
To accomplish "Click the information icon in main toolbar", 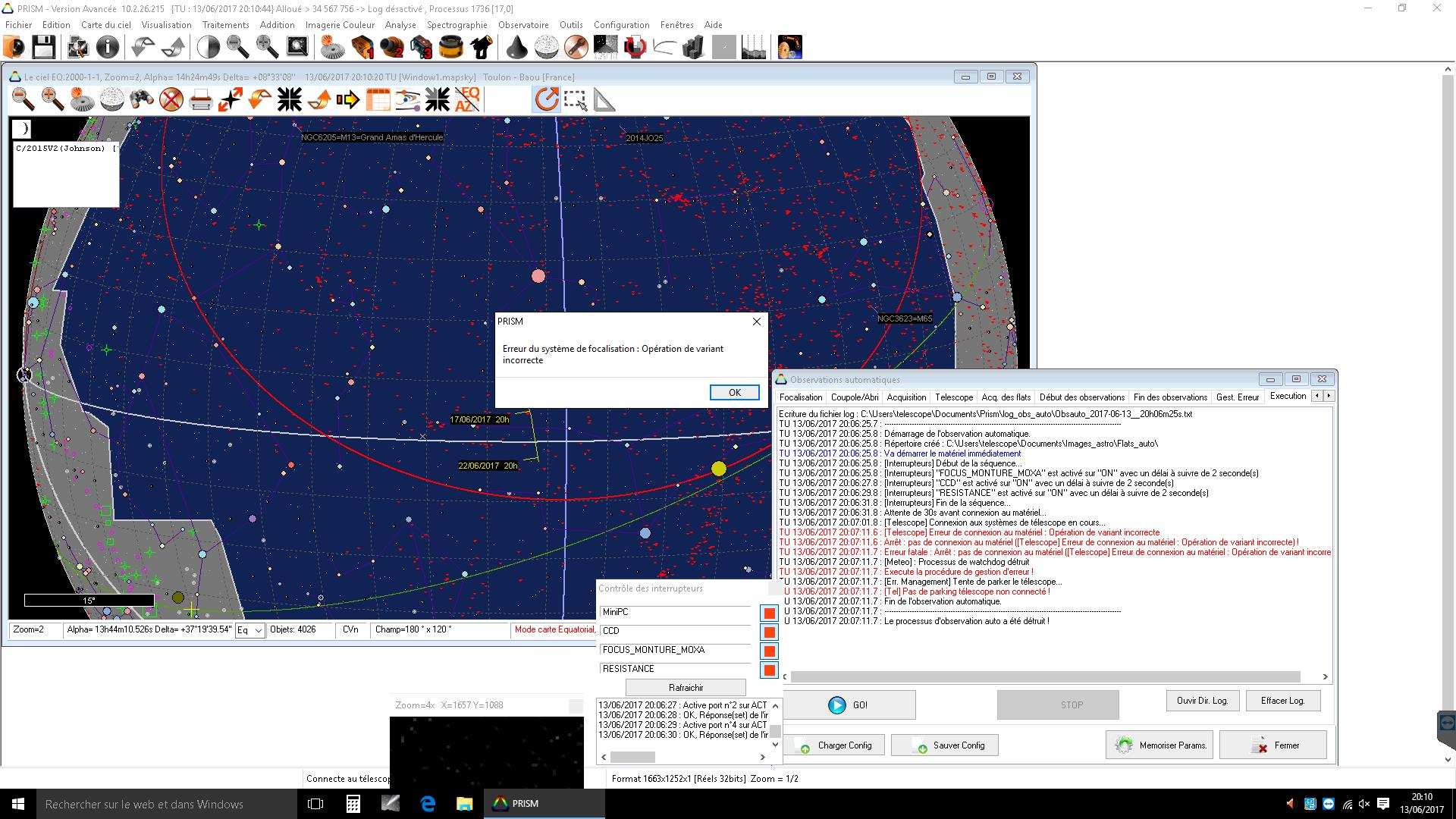I will (108, 47).
